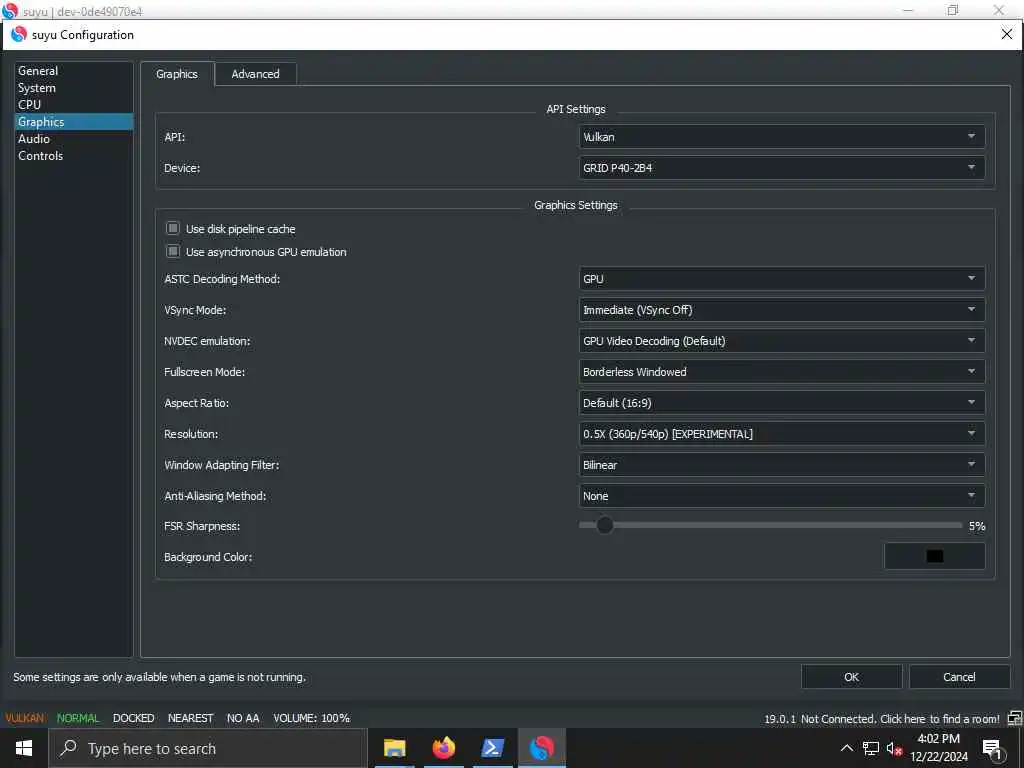The width and height of the screenshot is (1024, 768).
Task: Toggle the VULKAN status bar button
Action: tap(25, 718)
